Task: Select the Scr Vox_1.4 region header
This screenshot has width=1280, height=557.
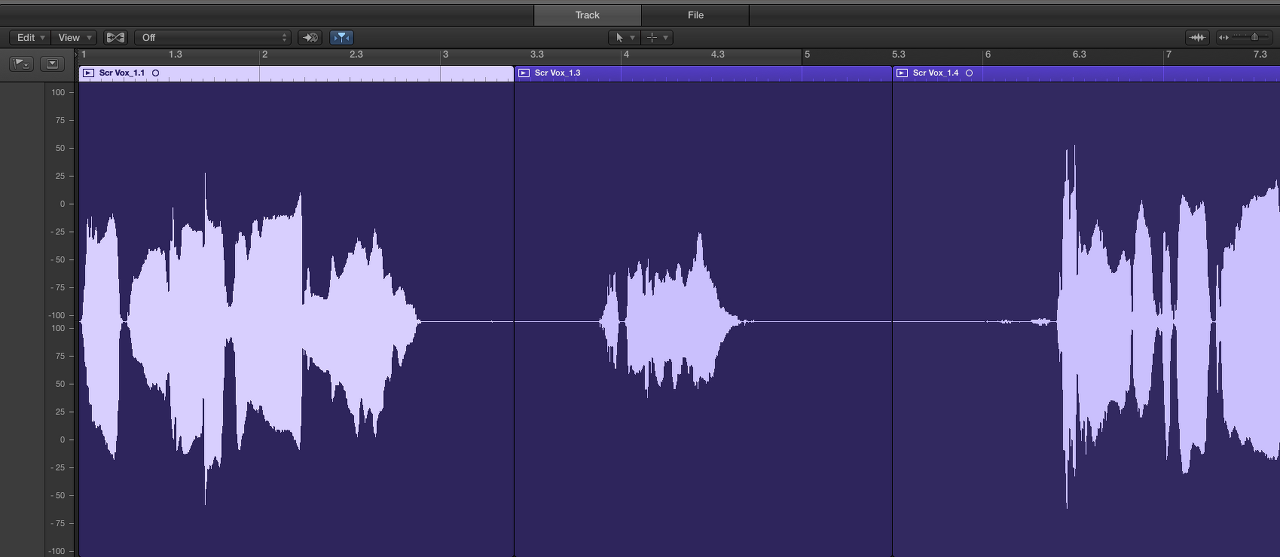Action: point(1086,73)
